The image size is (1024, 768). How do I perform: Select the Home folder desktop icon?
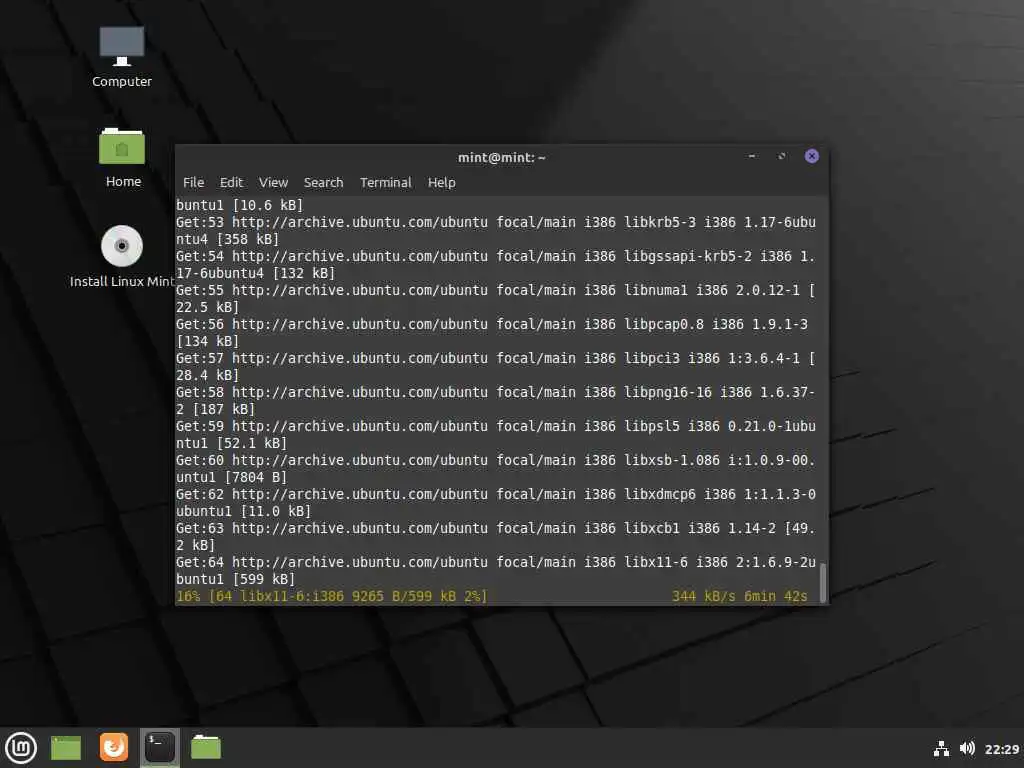click(122, 158)
